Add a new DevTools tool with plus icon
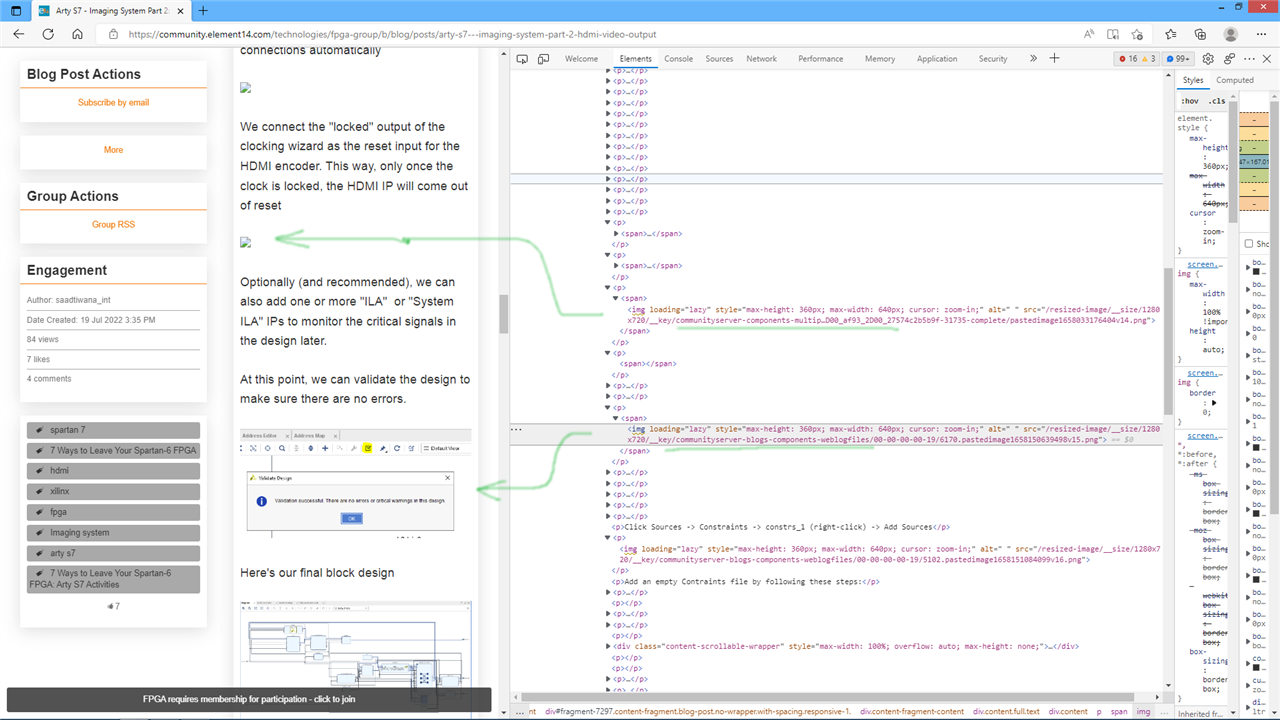1280x720 pixels. click(x=1054, y=59)
